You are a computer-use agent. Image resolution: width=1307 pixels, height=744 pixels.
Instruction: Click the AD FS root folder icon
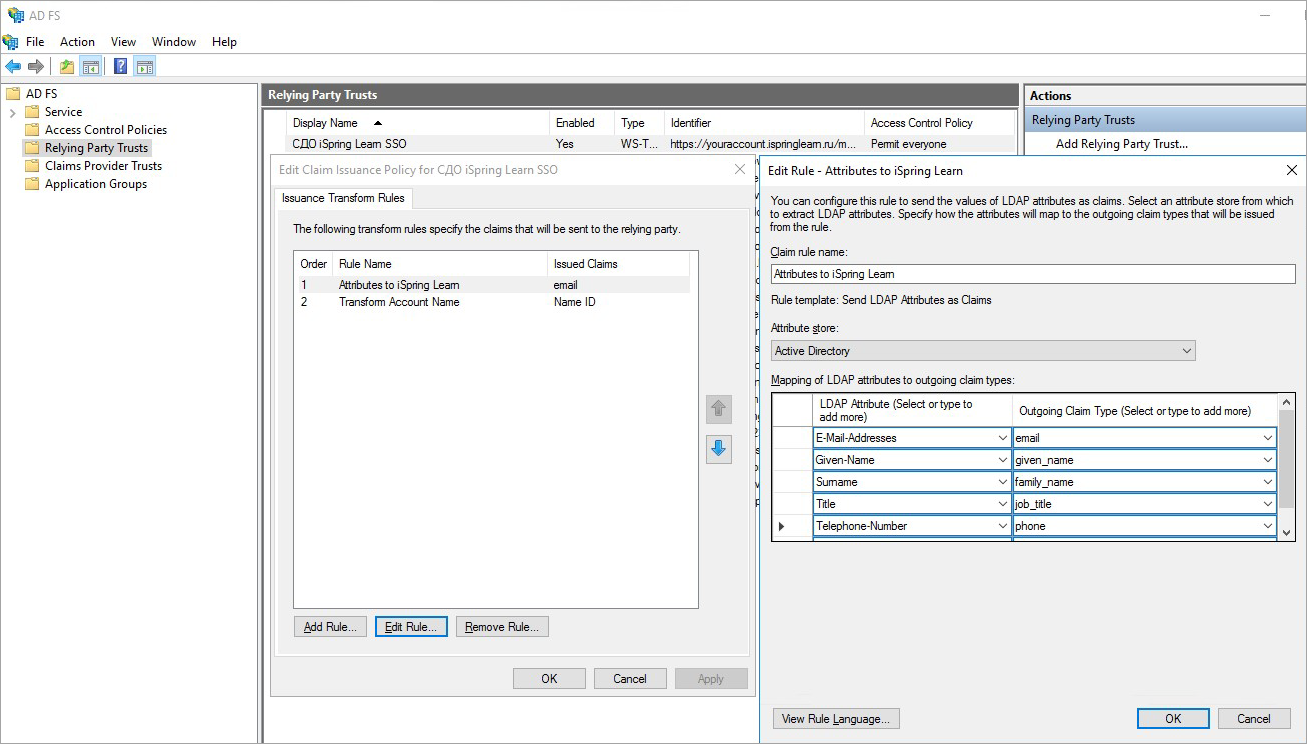(13, 94)
